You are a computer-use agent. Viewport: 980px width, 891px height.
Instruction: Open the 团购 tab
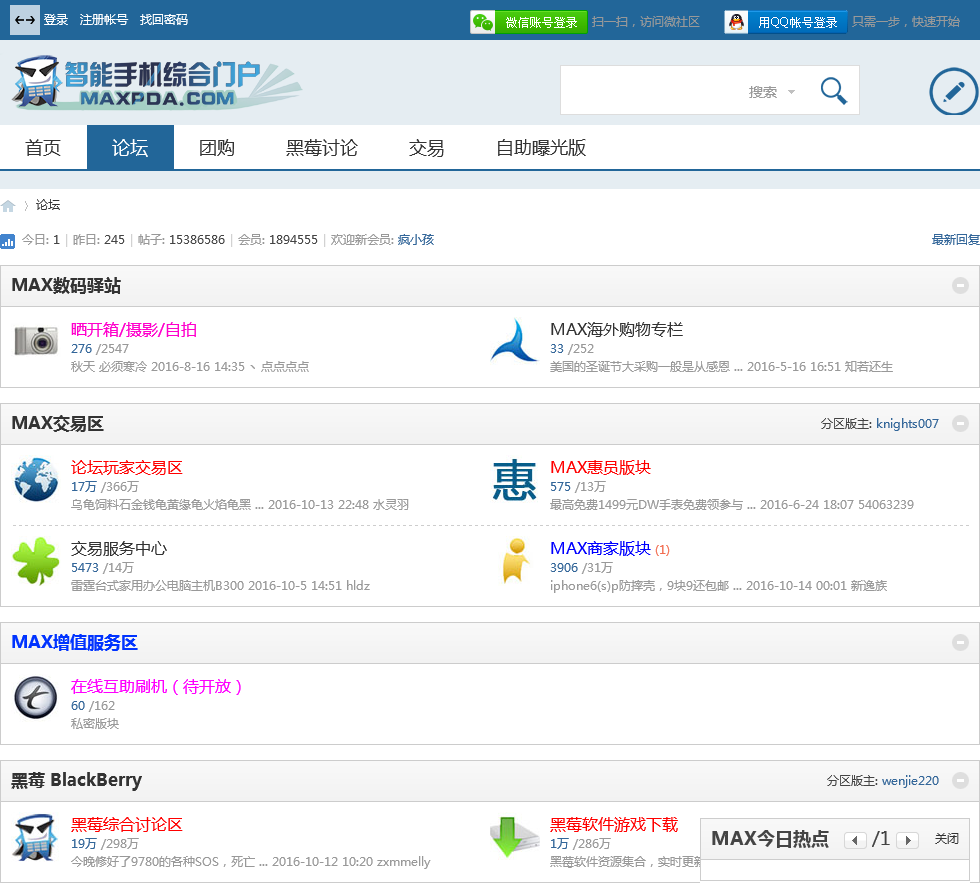tap(217, 147)
